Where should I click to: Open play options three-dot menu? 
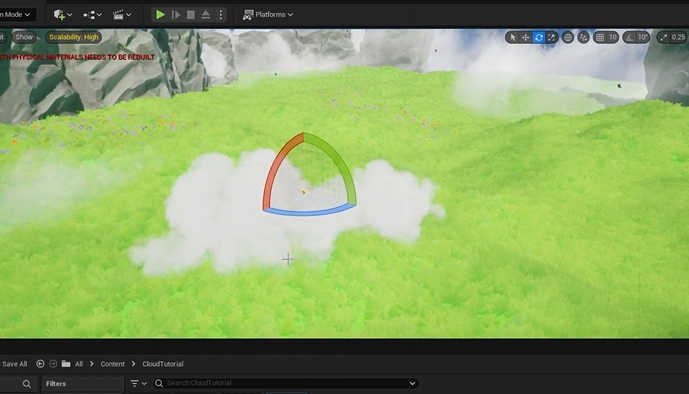pyautogui.click(x=221, y=14)
